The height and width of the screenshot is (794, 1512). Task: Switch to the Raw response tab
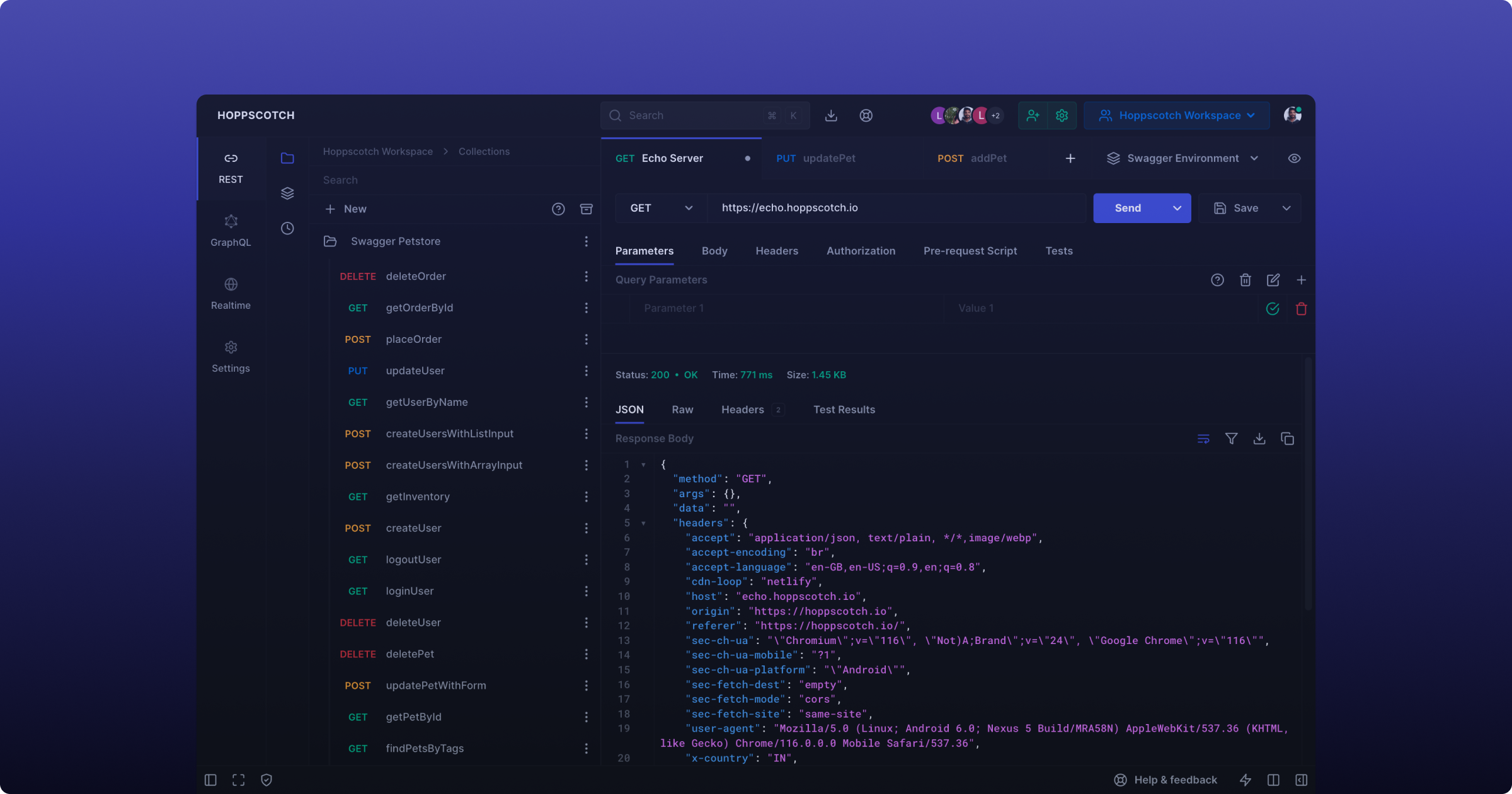[682, 410]
